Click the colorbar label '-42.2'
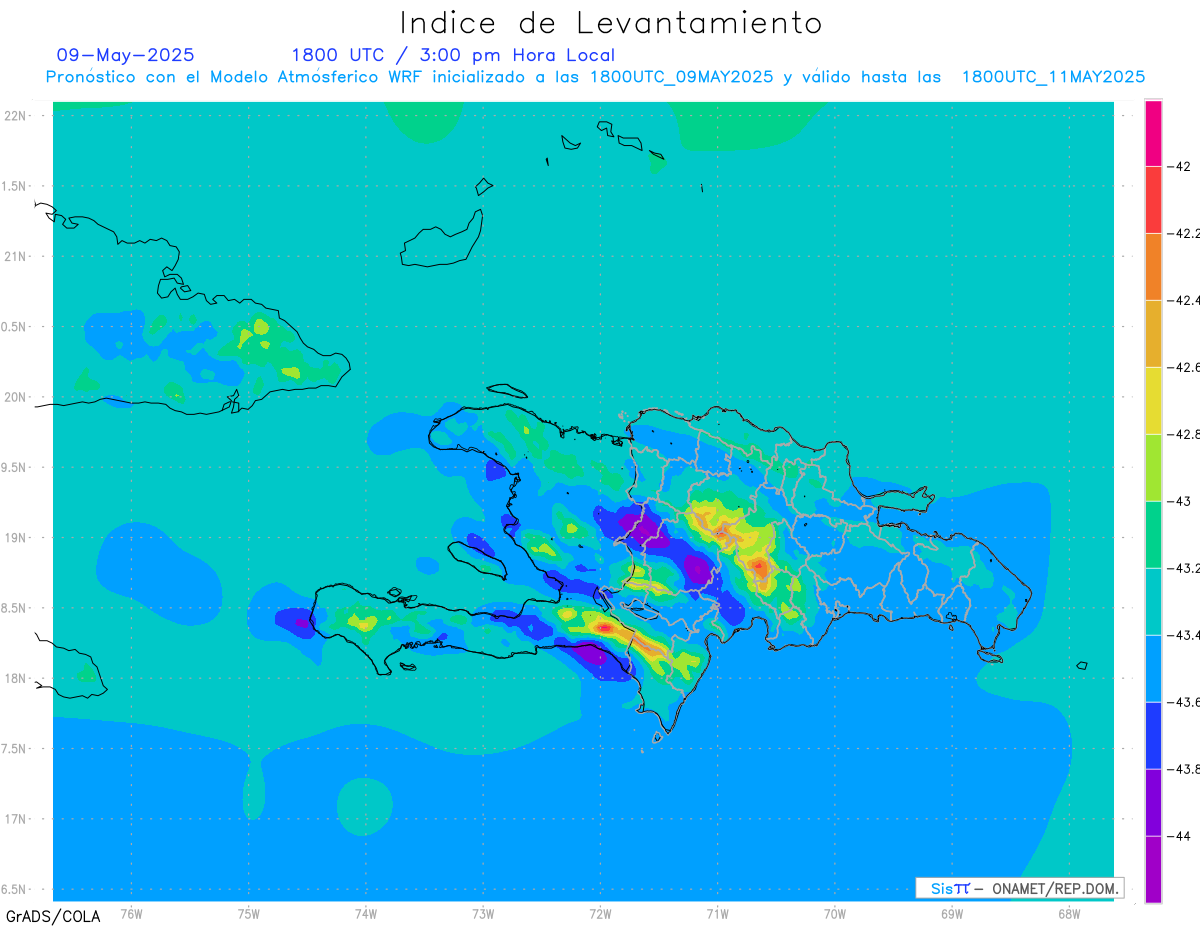This screenshot has width=1200, height=927. tap(1184, 233)
